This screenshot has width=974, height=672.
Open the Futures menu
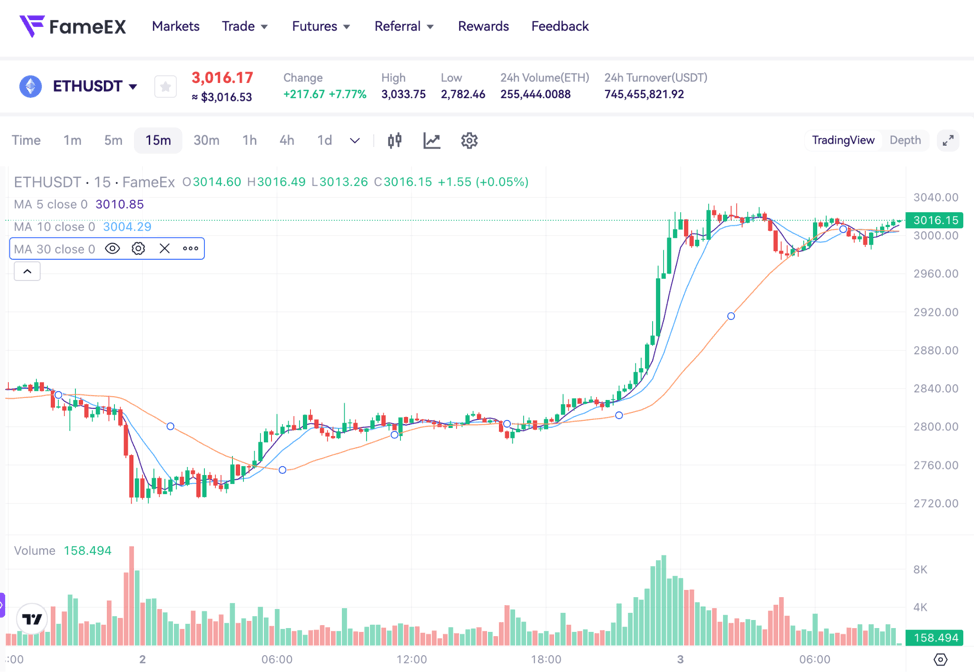point(321,27)
